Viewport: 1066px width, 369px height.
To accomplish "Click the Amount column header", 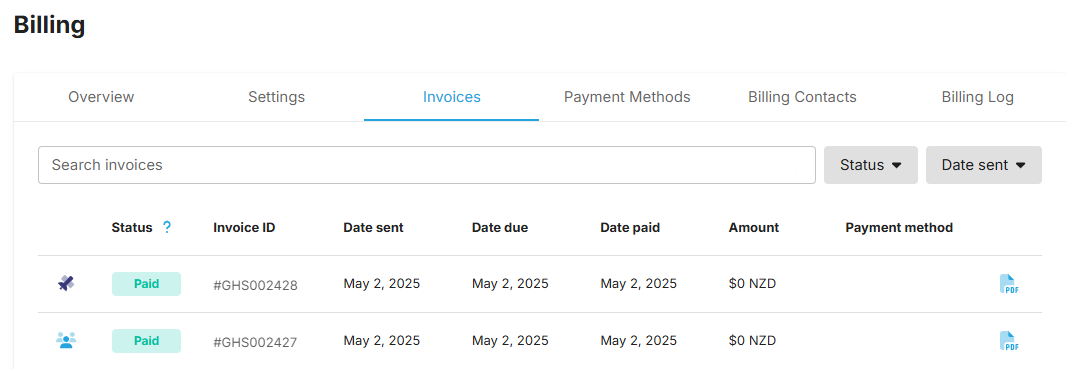I will click(754, 228).
